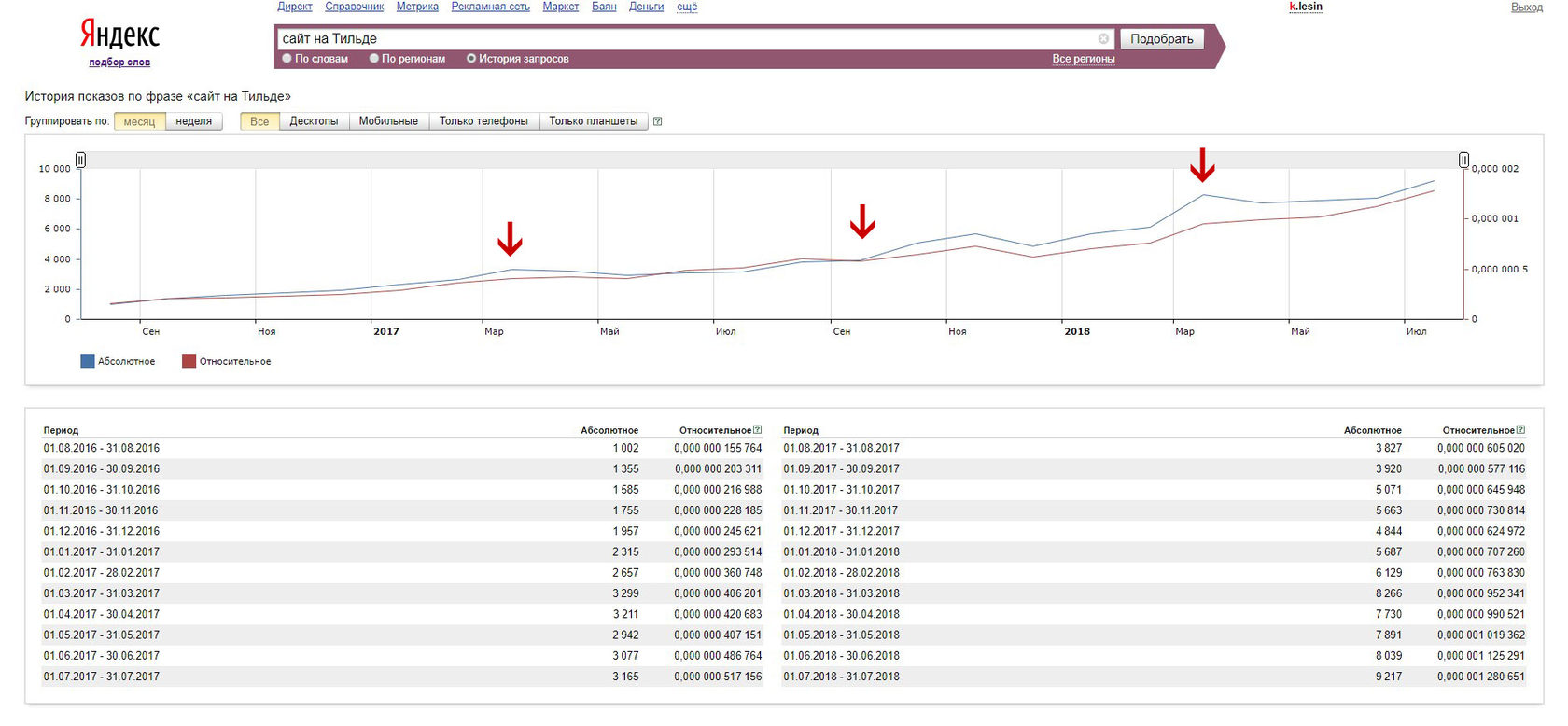This screenshot has height=726, width=1568.
Task: Click the absolute value 5 071
Action: [x=1389, y=490]
